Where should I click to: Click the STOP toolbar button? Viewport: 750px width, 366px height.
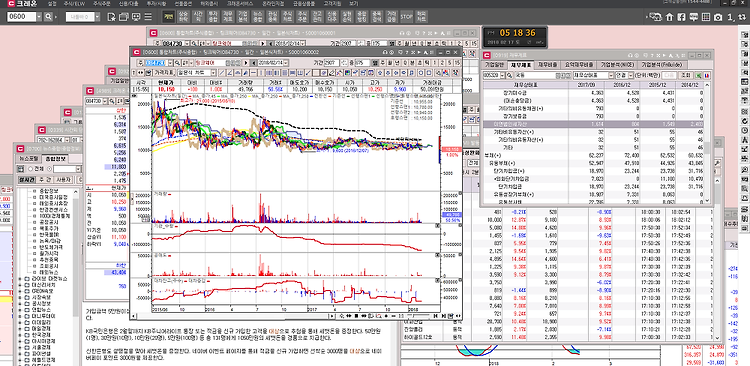406,17
